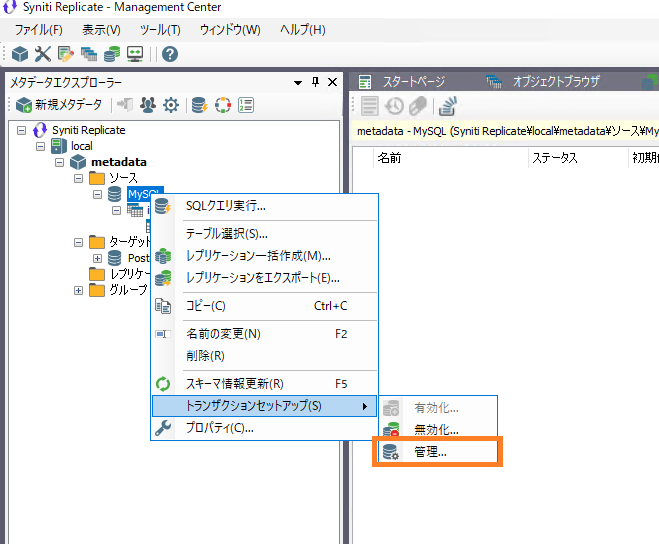
Task: Click the blue stack broadcast icon in right toolbar
Action: tap(448, 106)
